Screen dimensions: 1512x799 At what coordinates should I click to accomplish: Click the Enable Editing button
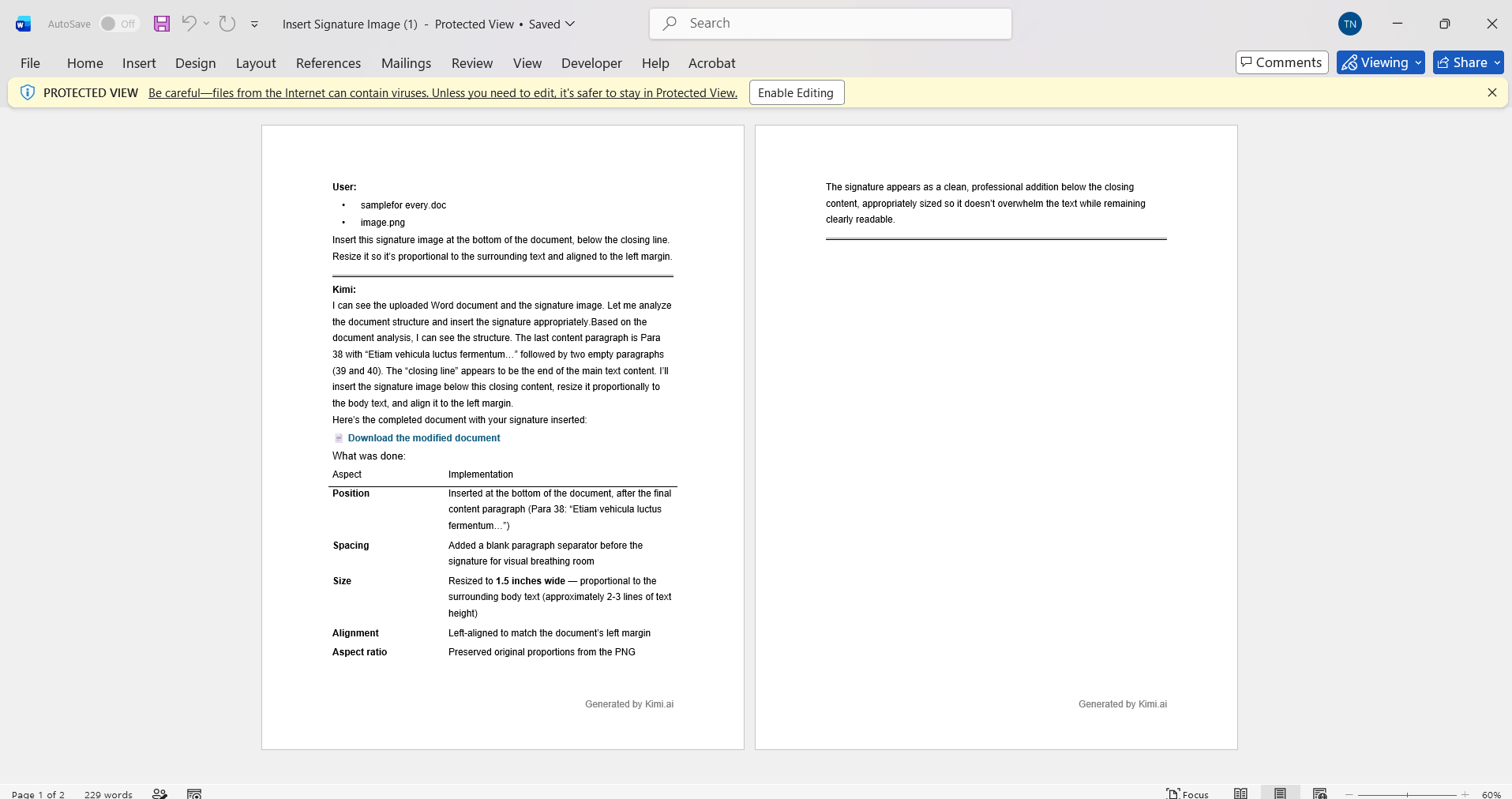click(796, 92)
